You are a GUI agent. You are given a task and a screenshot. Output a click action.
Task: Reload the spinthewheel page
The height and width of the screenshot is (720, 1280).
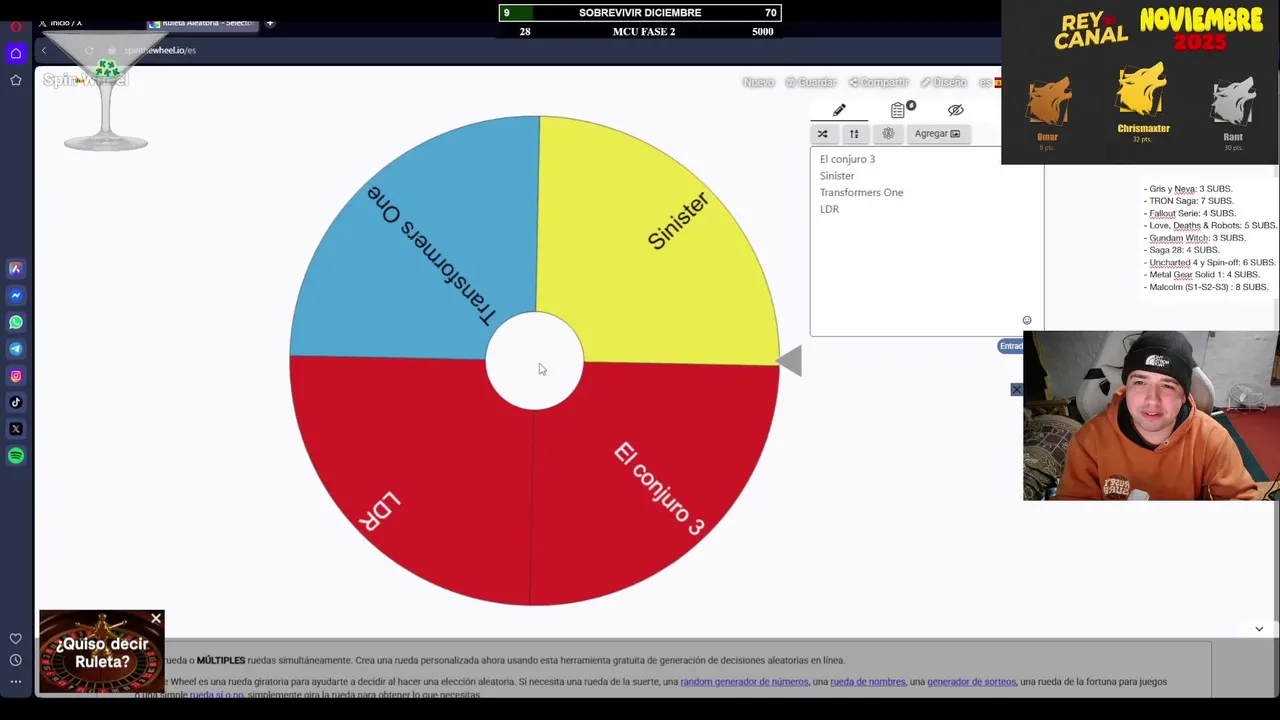click(89, 50)
